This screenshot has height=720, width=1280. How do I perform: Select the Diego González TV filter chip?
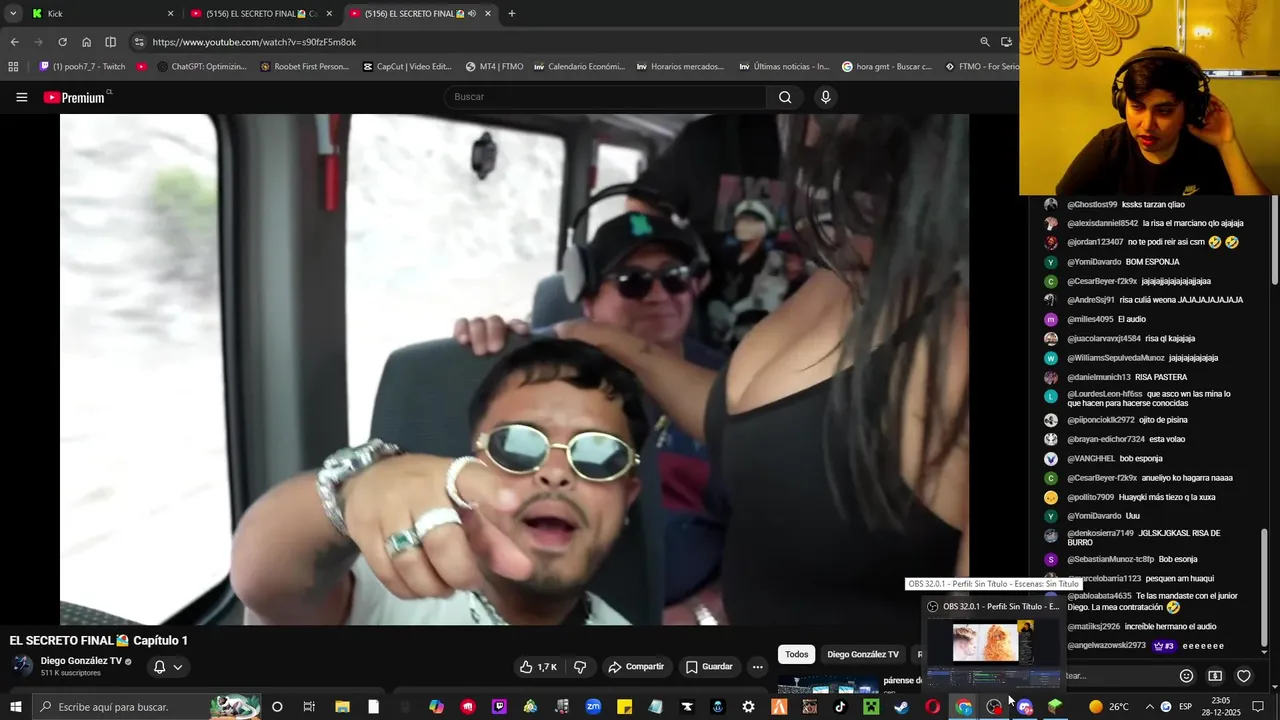[863, 654]
